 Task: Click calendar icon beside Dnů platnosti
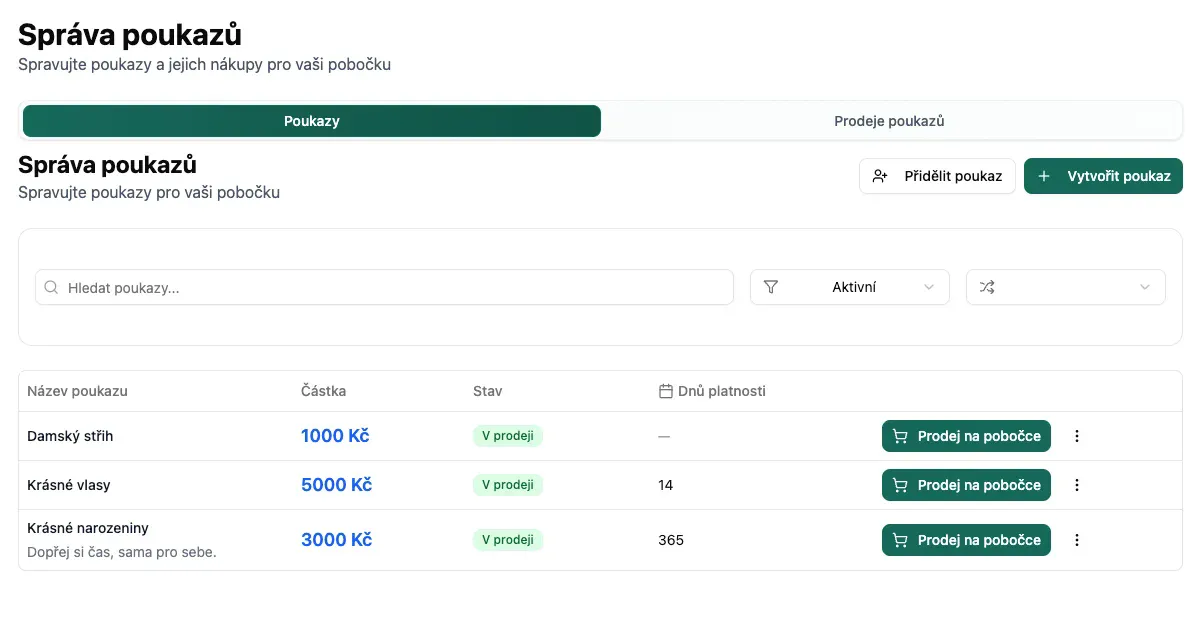pyautogui.click(x=665, y=391)
